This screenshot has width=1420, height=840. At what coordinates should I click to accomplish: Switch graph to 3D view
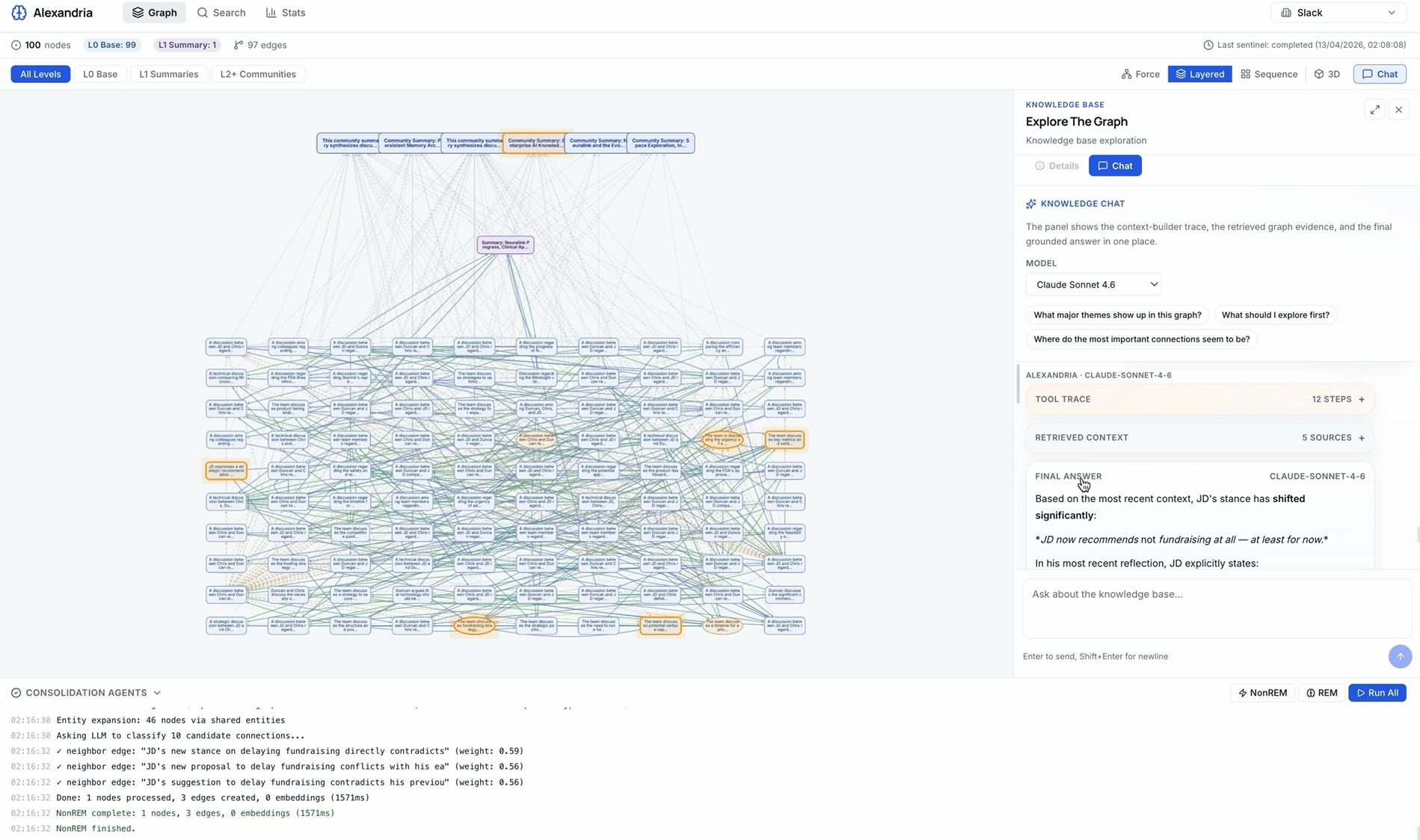[x=1327, y=74]
